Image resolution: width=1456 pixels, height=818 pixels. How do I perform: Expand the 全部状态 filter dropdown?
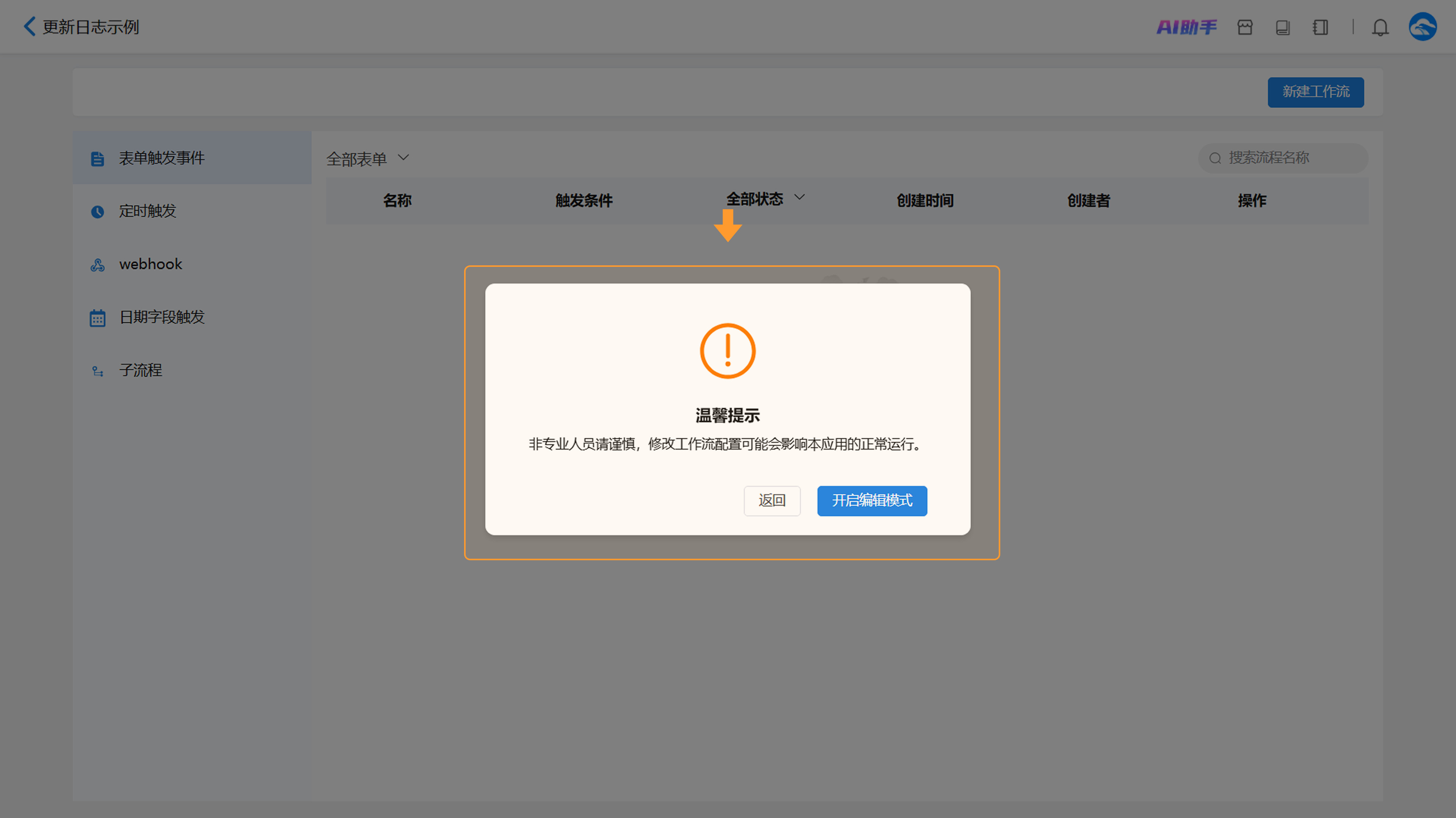765,199
